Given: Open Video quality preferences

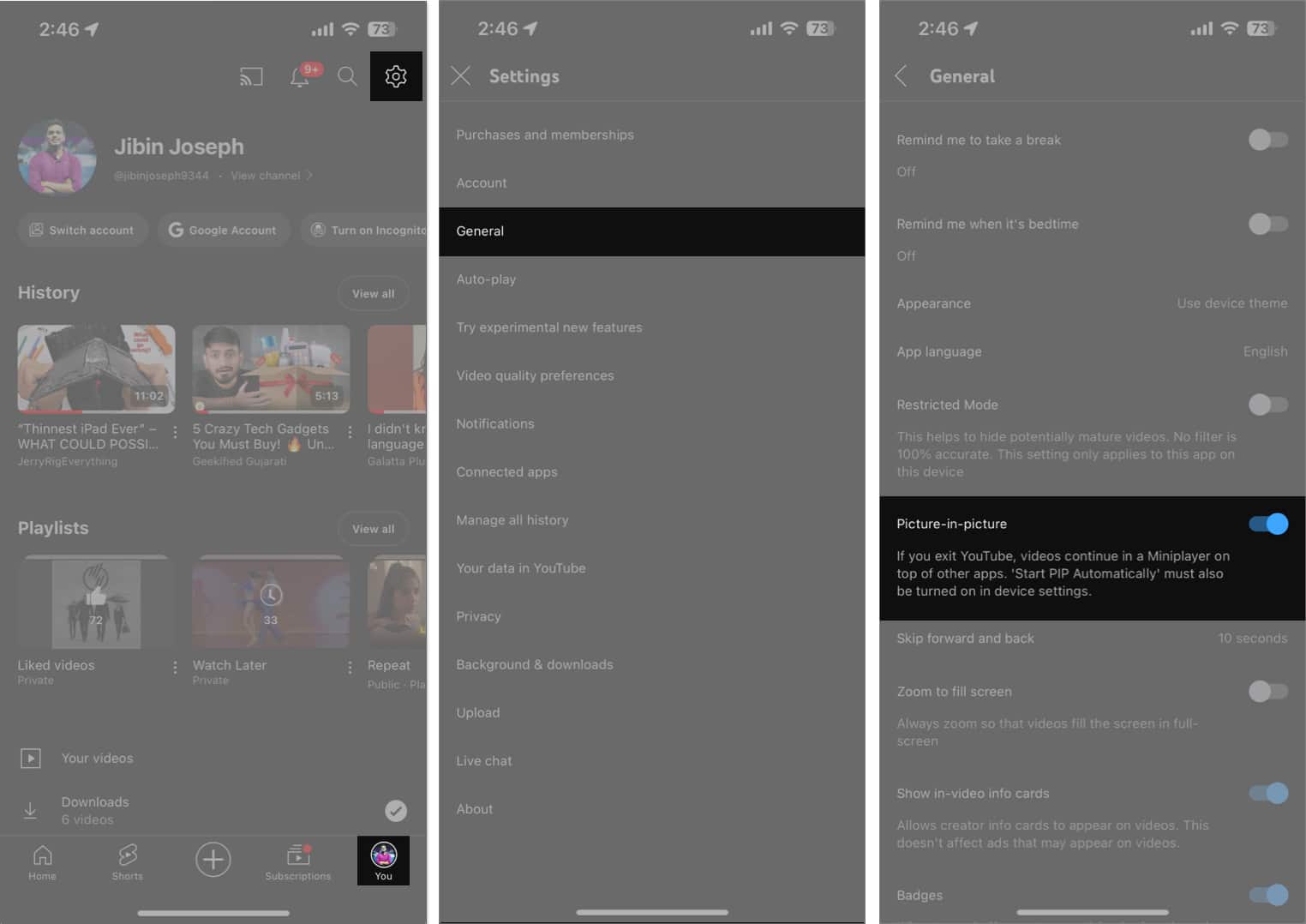Looking at the screenshot, I should 651,375.
